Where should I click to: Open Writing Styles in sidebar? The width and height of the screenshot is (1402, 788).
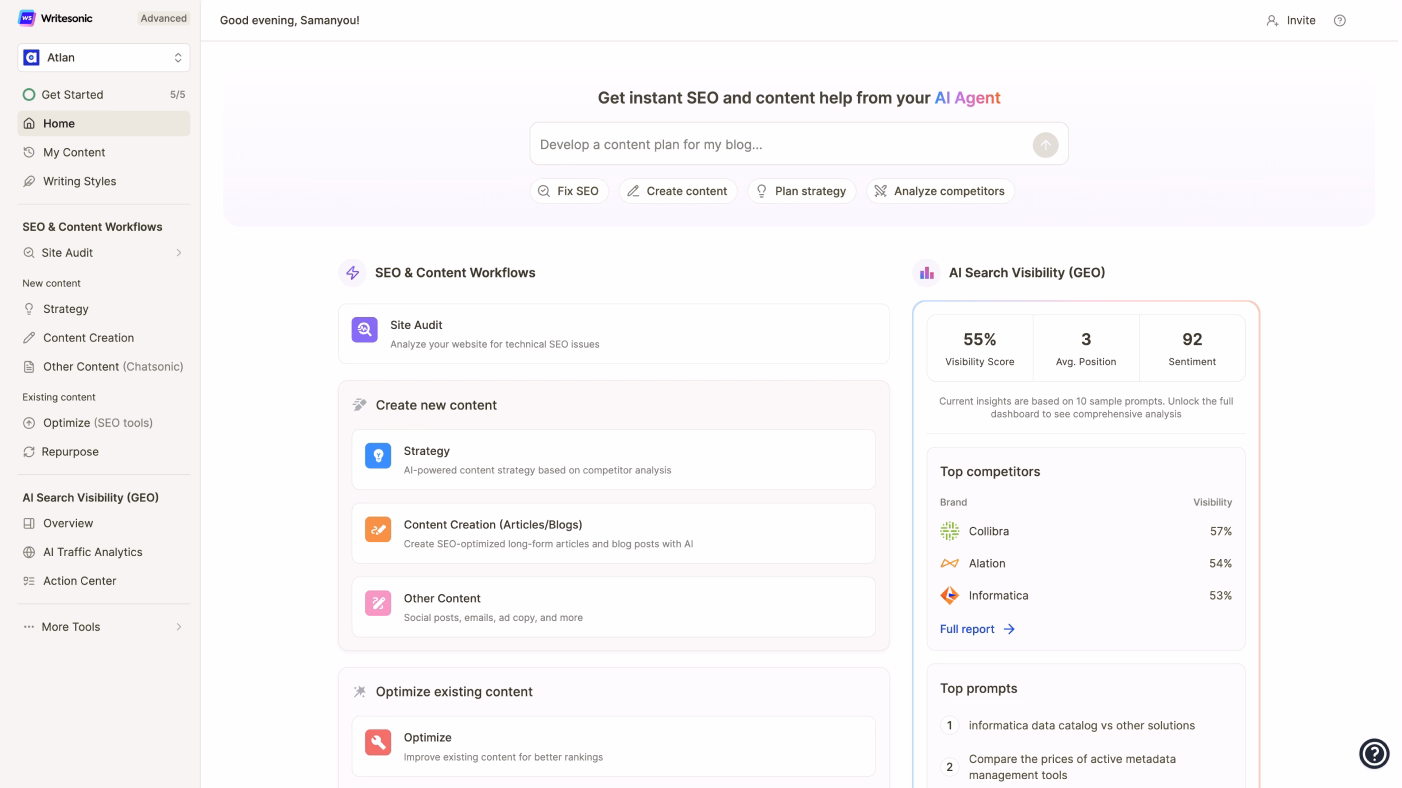point(79,181)
